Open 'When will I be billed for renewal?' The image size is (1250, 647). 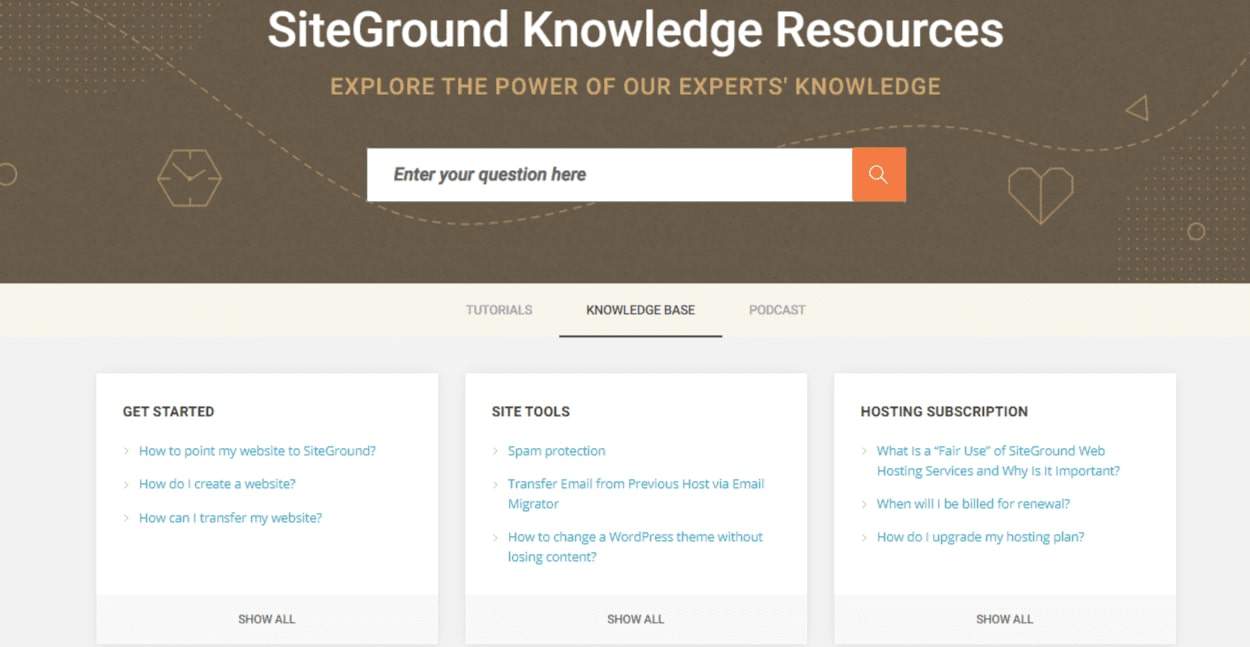(973, 504)
